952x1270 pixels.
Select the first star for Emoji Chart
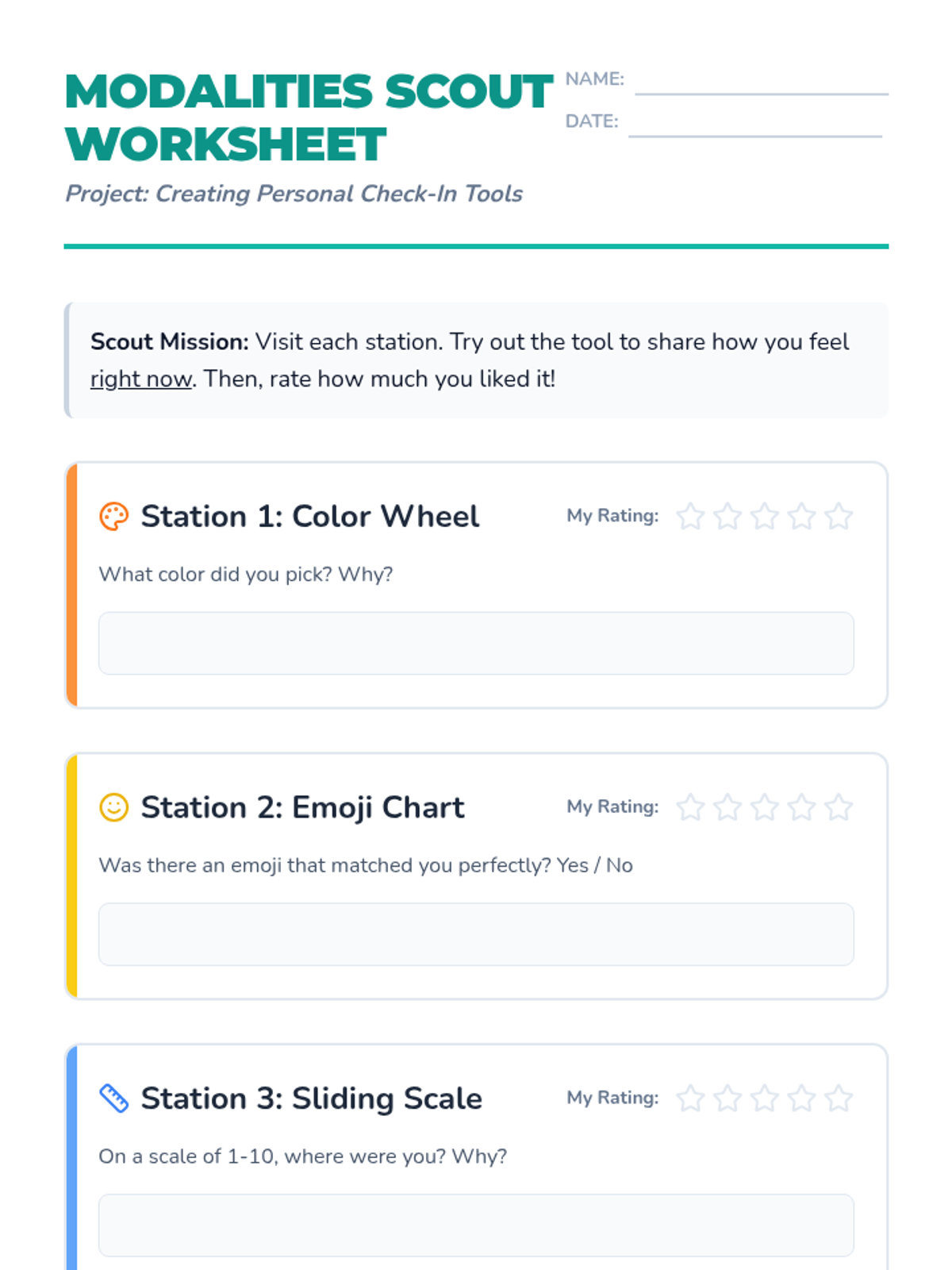690,807
